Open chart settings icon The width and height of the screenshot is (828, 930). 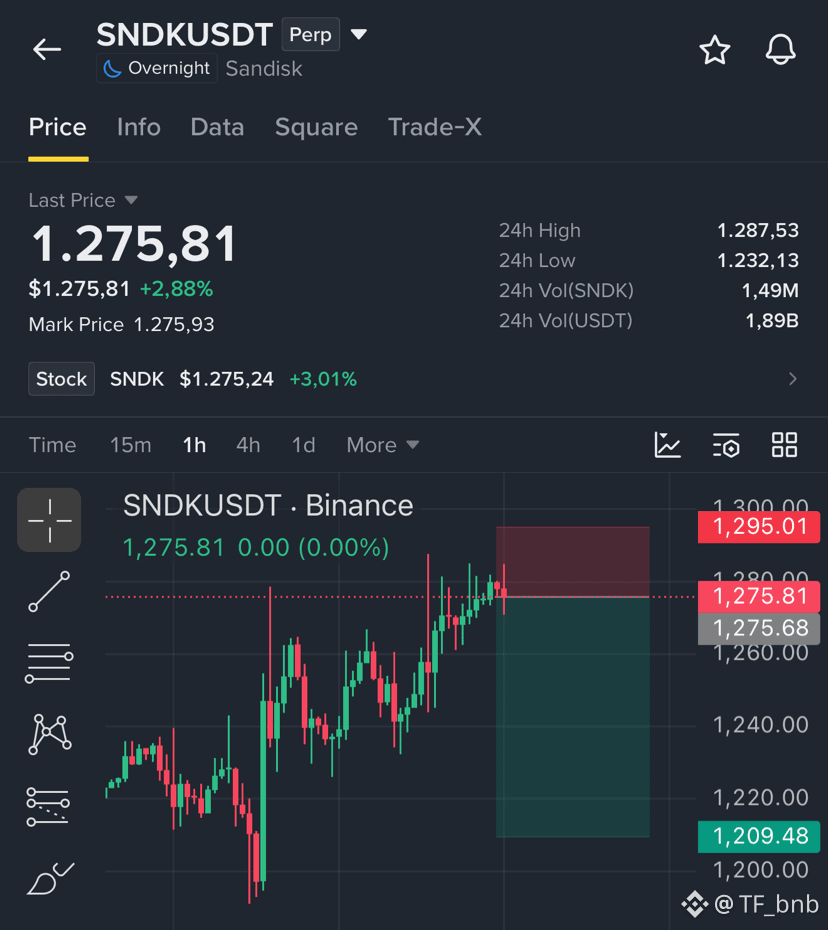click(x=726, y=445)
